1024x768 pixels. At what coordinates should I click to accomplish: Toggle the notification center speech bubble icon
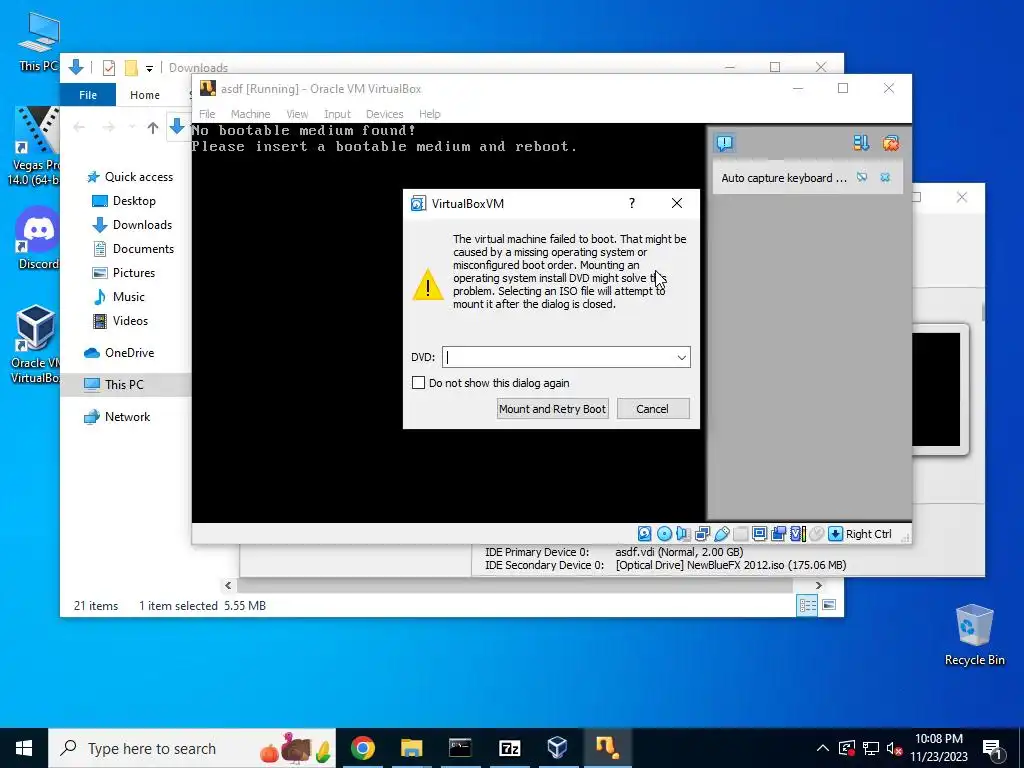click(724, 143)
